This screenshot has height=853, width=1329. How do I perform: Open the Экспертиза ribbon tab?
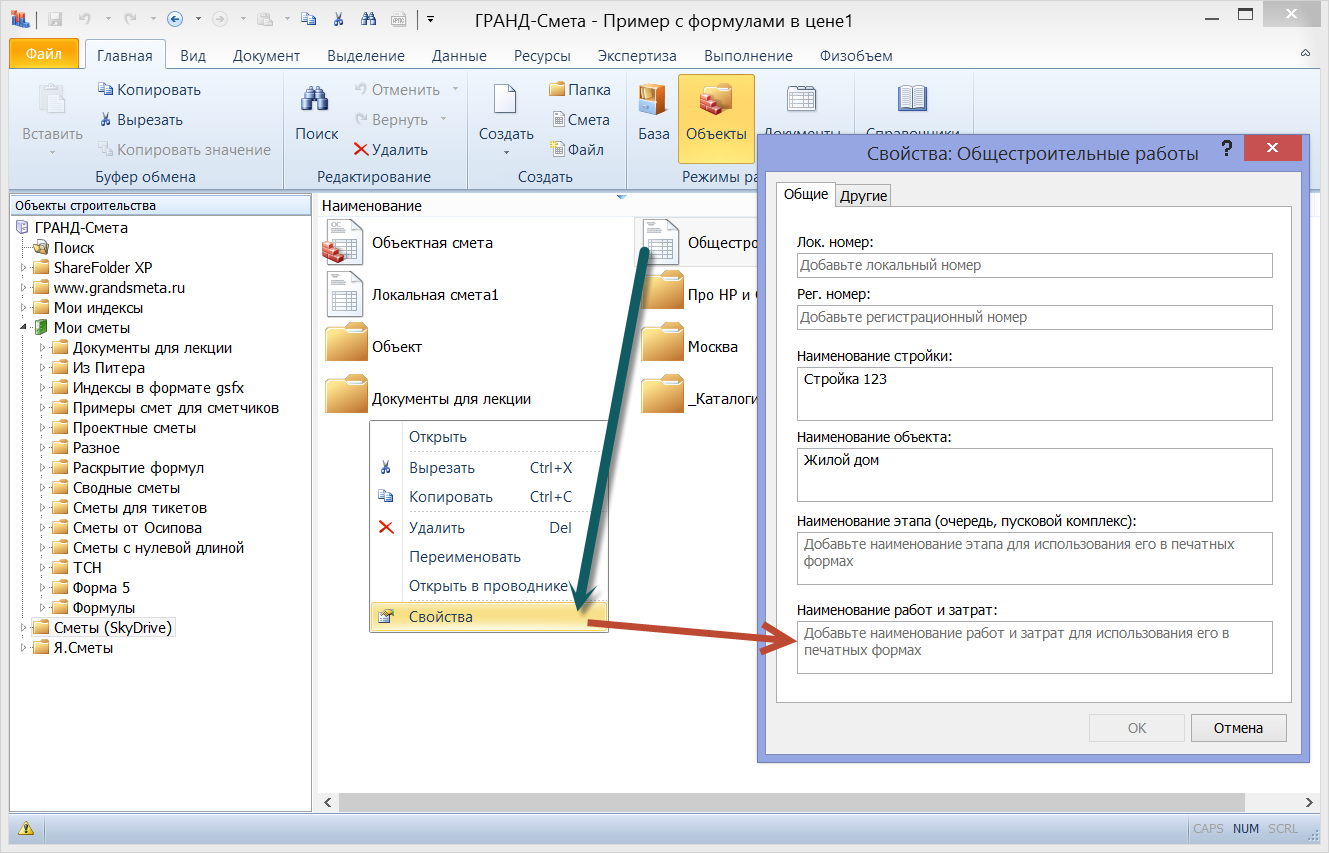coord(637,56)
